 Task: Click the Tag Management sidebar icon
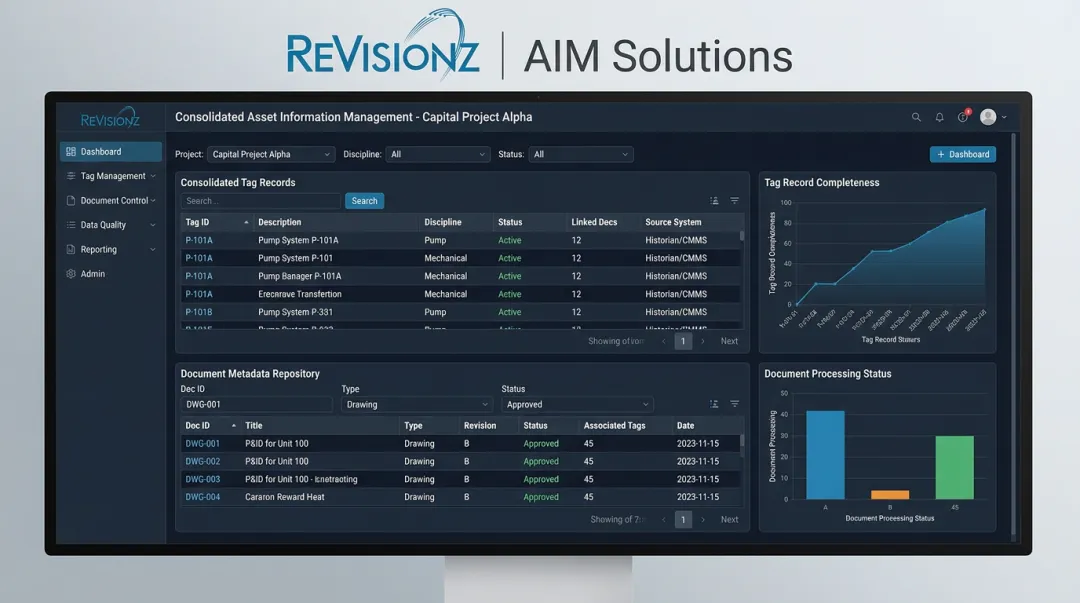(x=71, y=176)
